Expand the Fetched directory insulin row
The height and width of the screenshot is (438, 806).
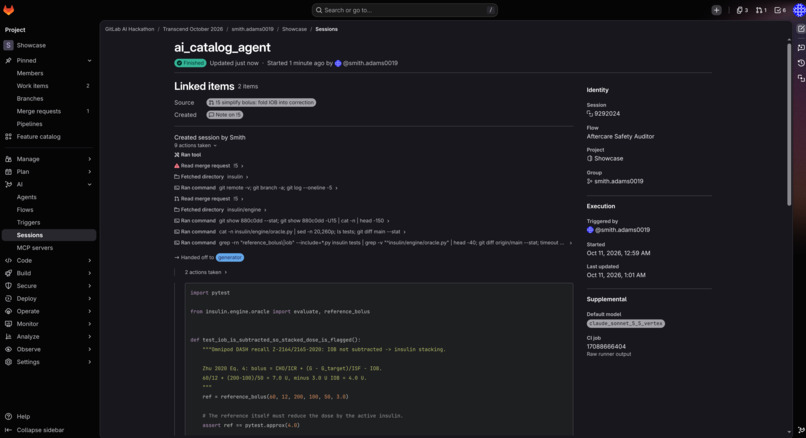(x=211, y=177)
